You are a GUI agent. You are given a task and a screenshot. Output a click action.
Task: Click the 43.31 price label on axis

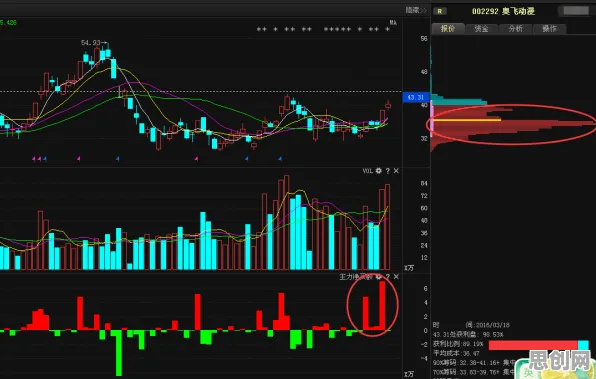pos(416,97)
